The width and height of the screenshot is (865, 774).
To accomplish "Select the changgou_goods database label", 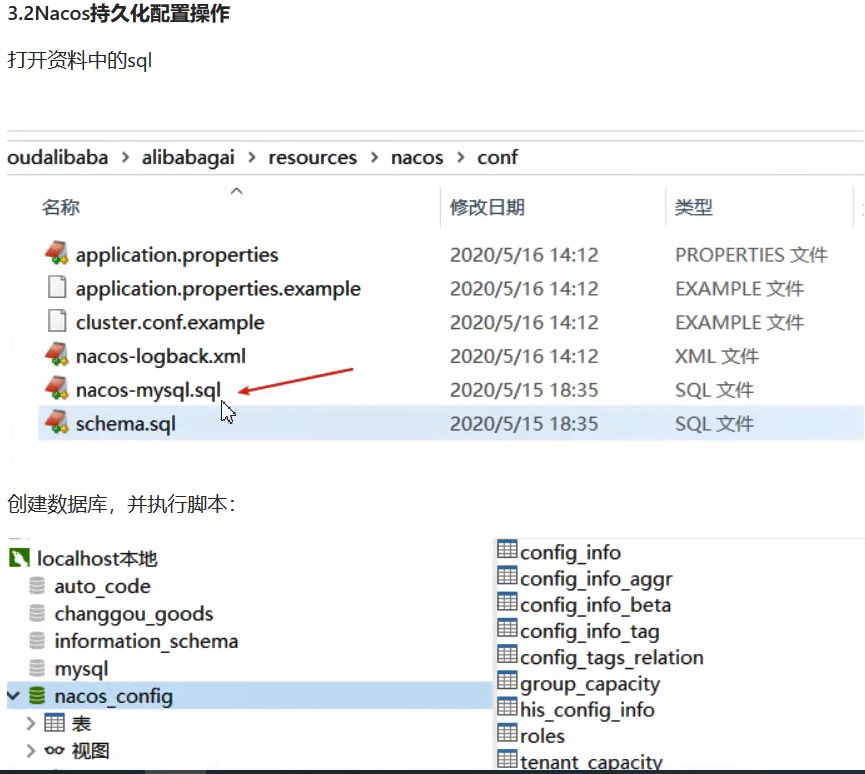I will (134, 614).
